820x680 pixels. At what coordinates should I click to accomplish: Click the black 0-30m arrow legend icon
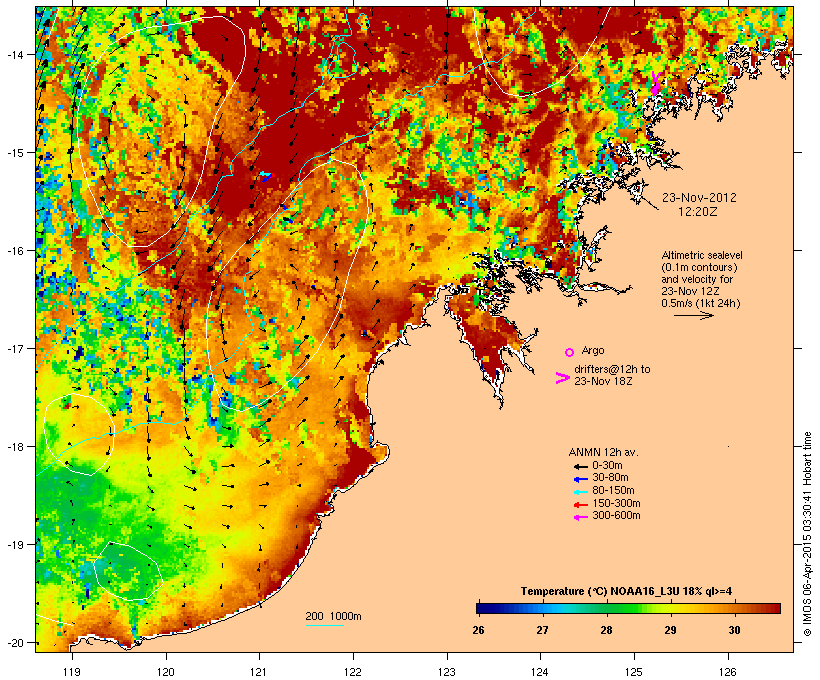(580, 466)
